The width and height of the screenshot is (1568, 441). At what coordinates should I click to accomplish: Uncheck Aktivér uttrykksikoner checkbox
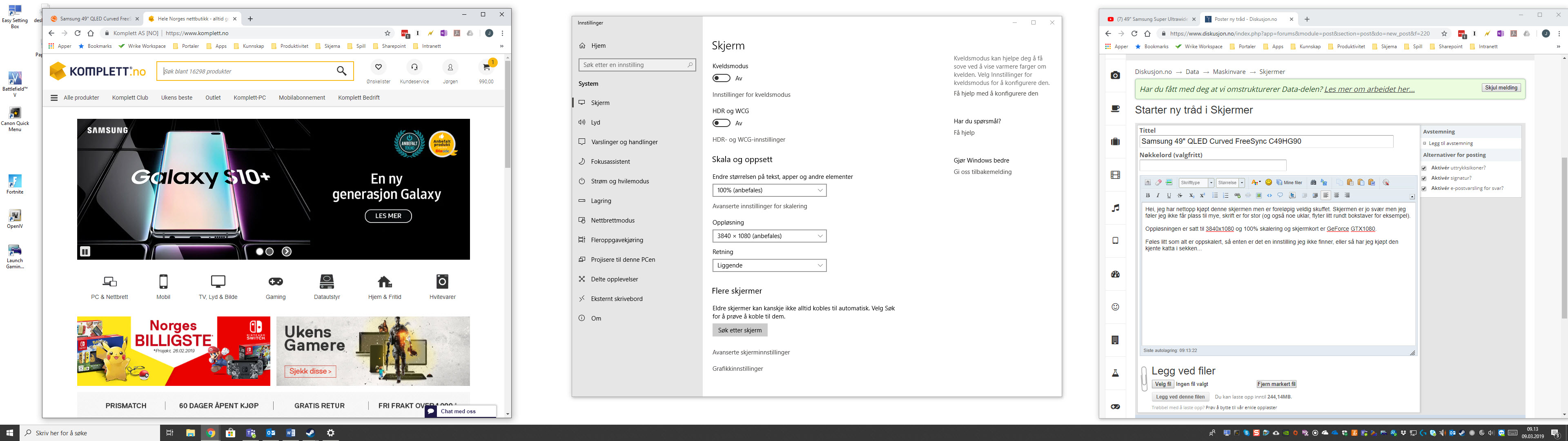(x=1424, y=168)
